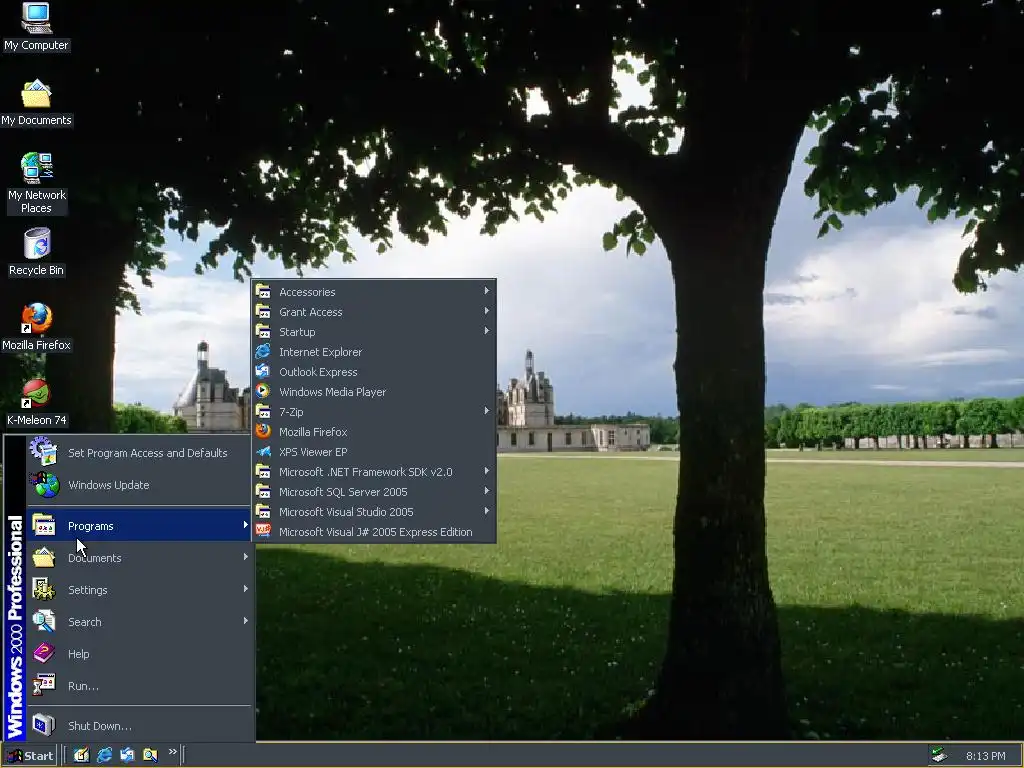Image resolution: width=1024 pixels, height=768 pixels.
Task: Open Set Program Access and Defaults
Action: pos(139,453)
